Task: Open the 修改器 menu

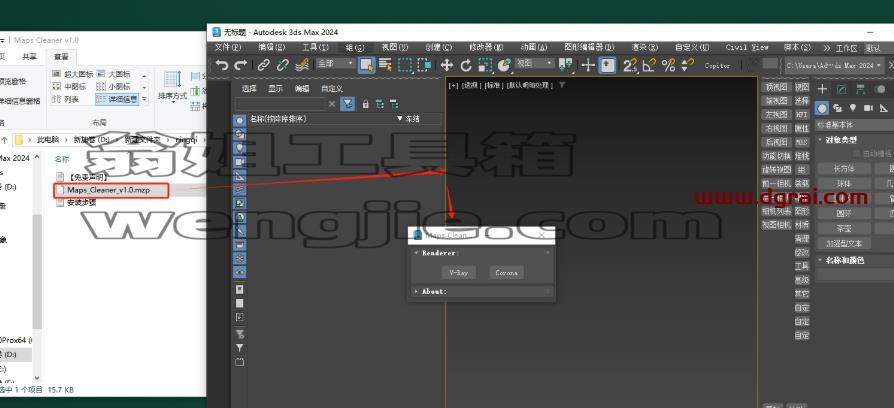Action: pos(486,47)
